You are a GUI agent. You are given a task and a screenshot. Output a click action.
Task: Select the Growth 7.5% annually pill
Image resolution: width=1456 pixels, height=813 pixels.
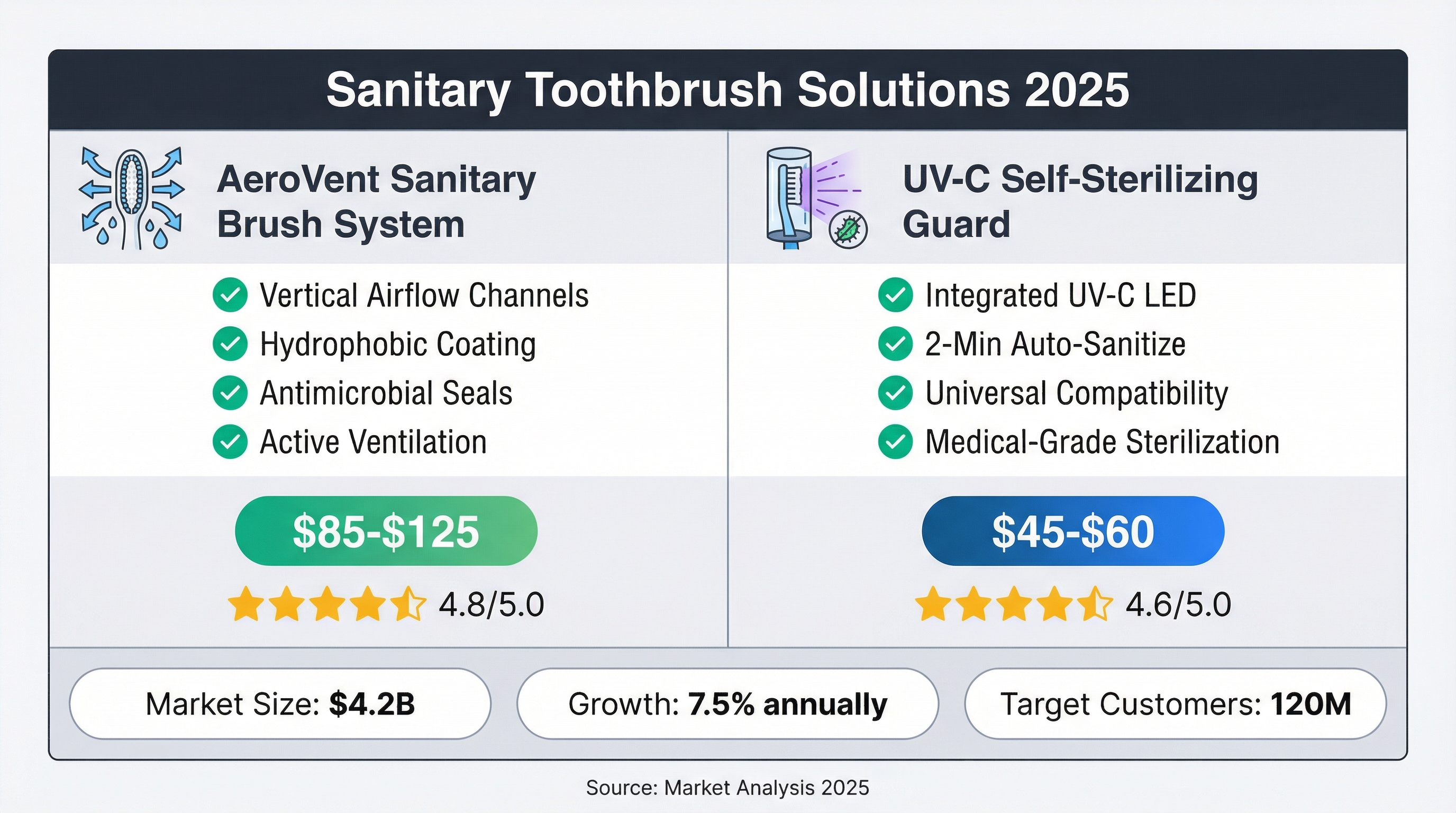click(x=727, y=704)
